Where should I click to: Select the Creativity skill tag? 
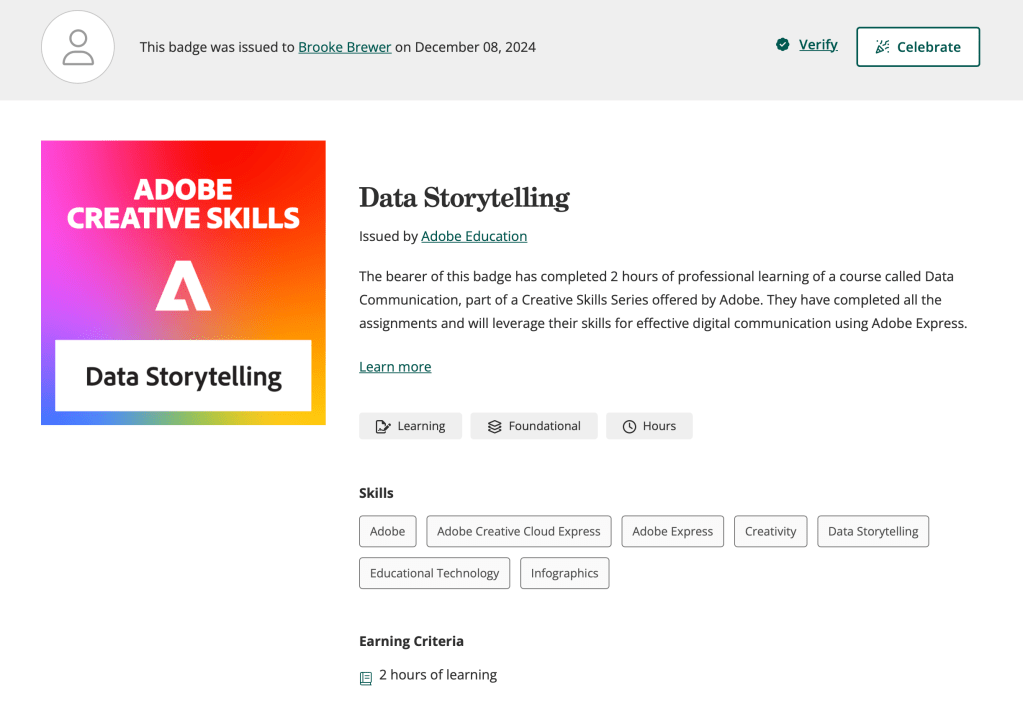point(770,531)
